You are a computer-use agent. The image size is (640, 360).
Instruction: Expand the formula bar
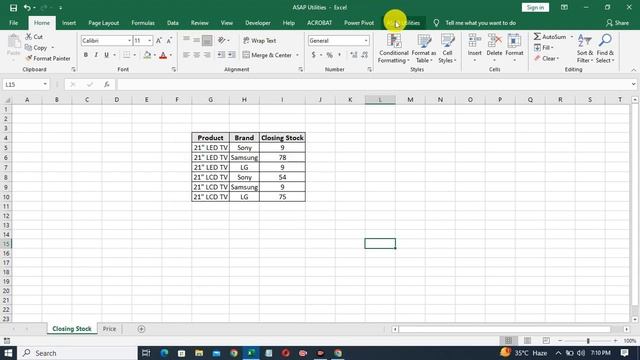[x=633, y=84]
